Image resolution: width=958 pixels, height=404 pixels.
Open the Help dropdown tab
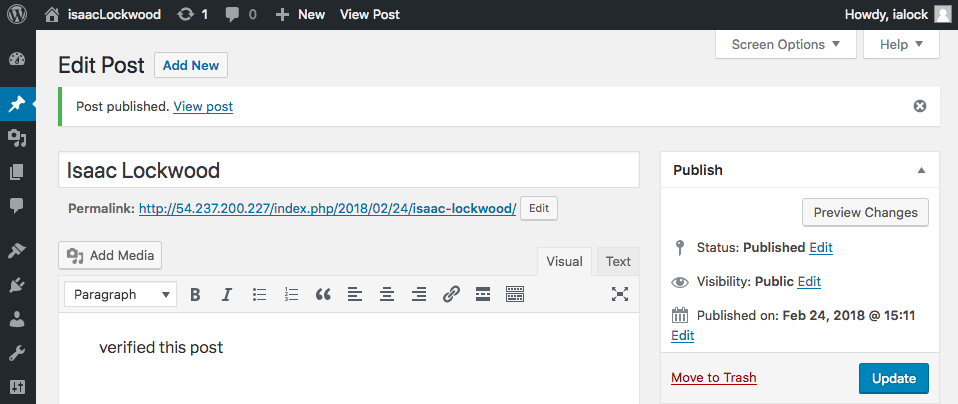tap(901, 44)
